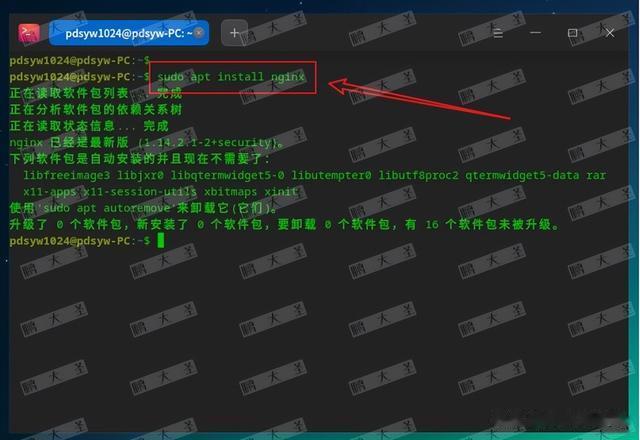The height and width of the screenshot is (440, 640).
Task: Open the hamburger main menu
Action: [x=498, y=33]
